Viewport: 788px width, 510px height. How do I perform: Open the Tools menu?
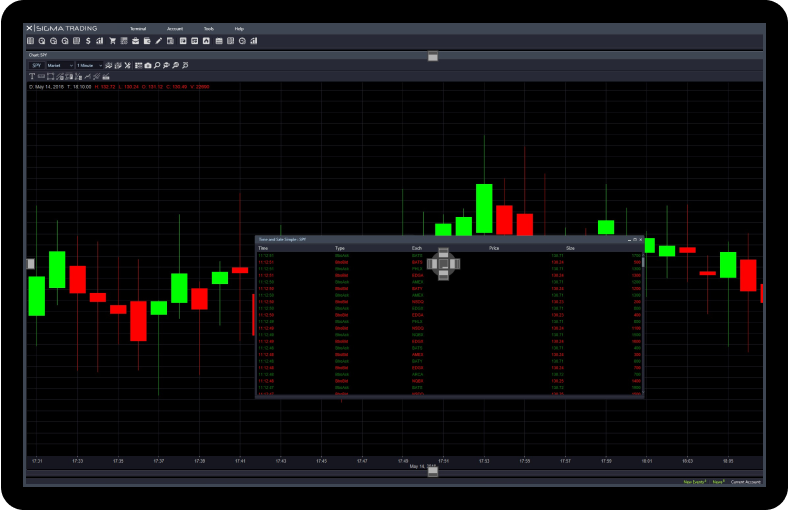[x=208, y=28]
